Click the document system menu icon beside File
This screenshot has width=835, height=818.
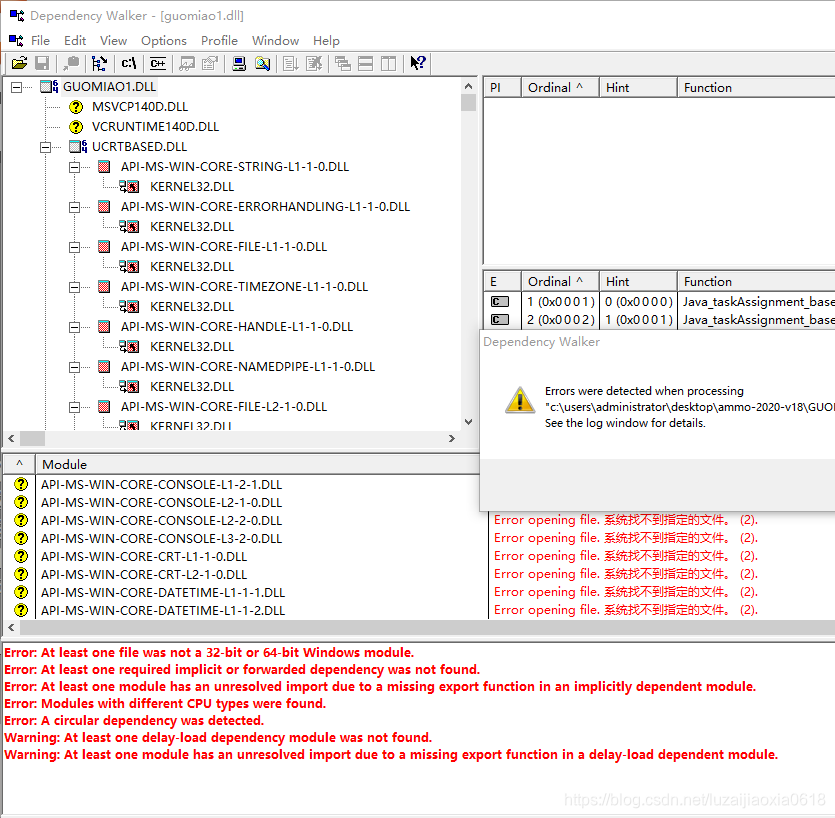pyautogui.click(x=17, y=40)
